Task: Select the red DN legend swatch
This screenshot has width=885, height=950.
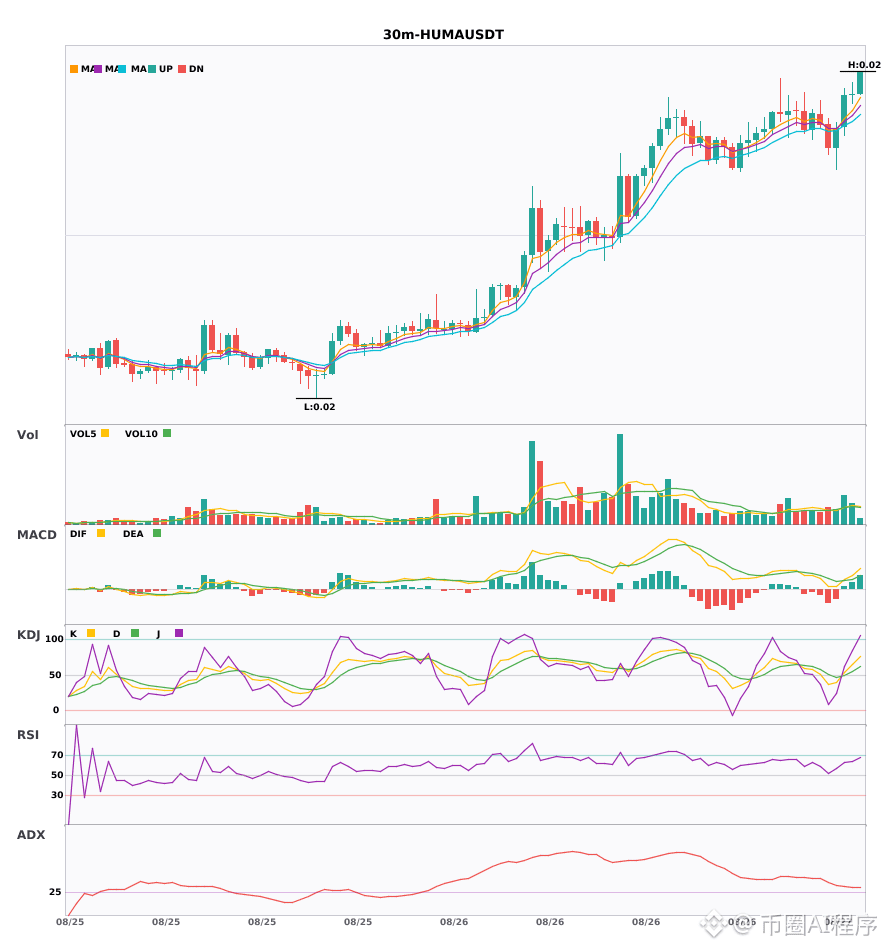Action: coord(182,69)
